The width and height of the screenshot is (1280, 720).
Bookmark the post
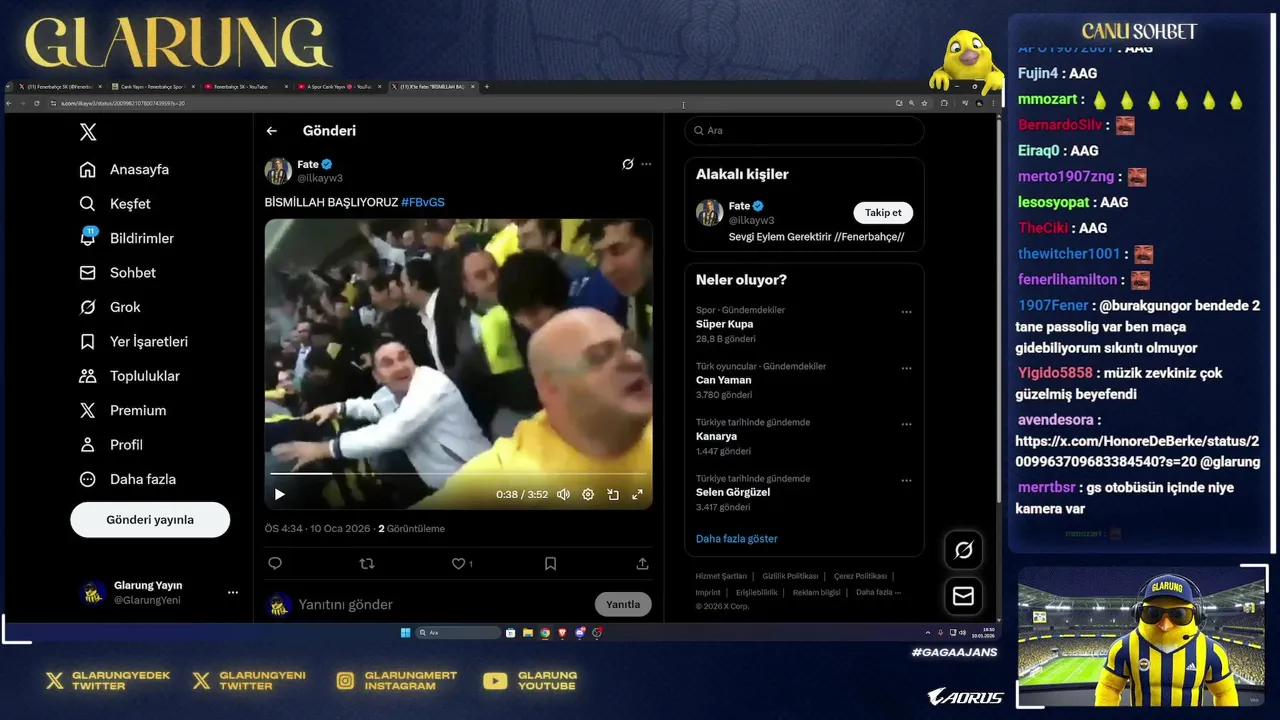(x=550, y=564)
